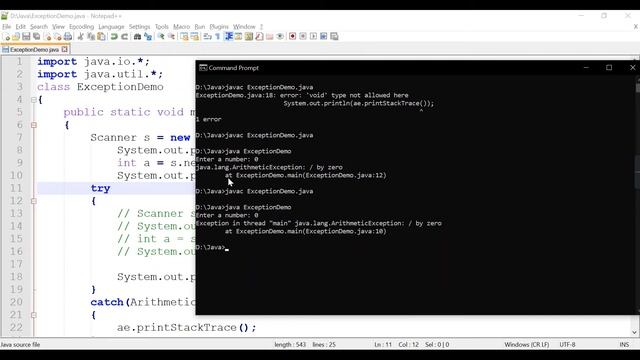Click the Zoom In magnifier icon

pyautogui.click(x=161, y=36)
